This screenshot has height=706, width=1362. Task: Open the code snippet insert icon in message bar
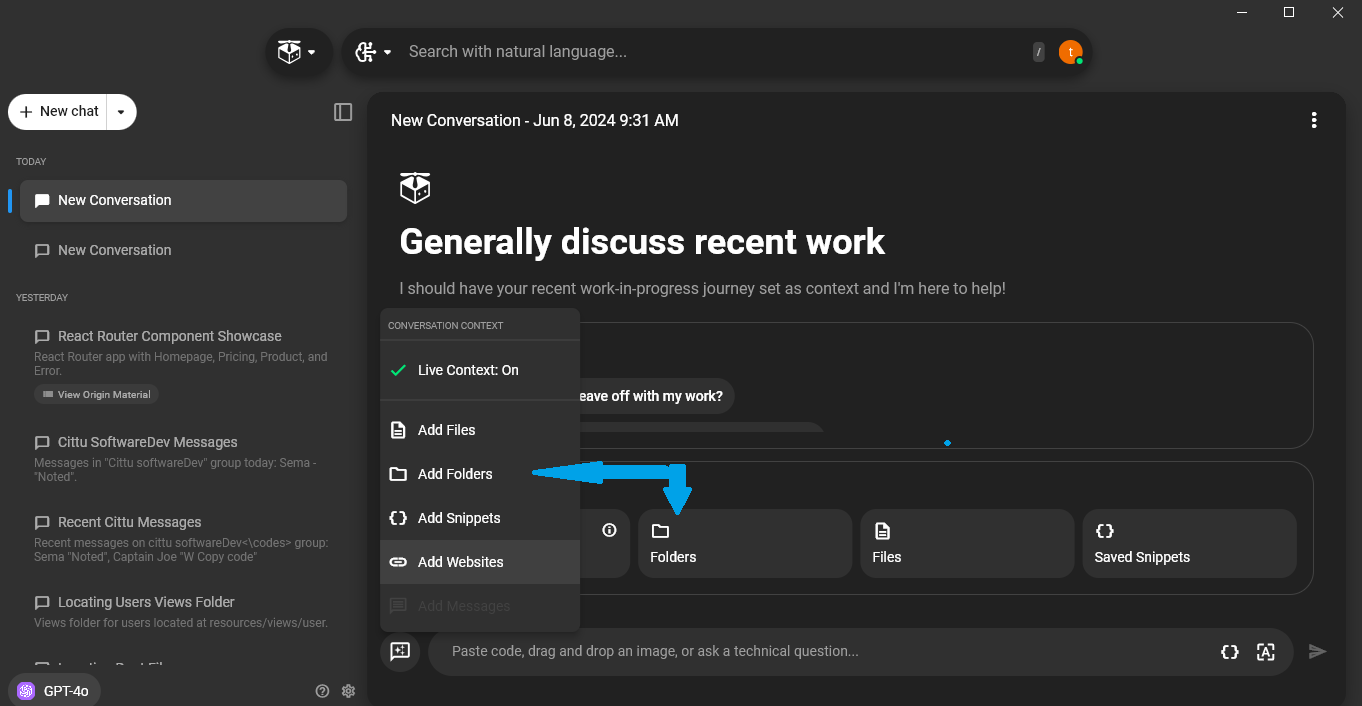(1229, 651)
